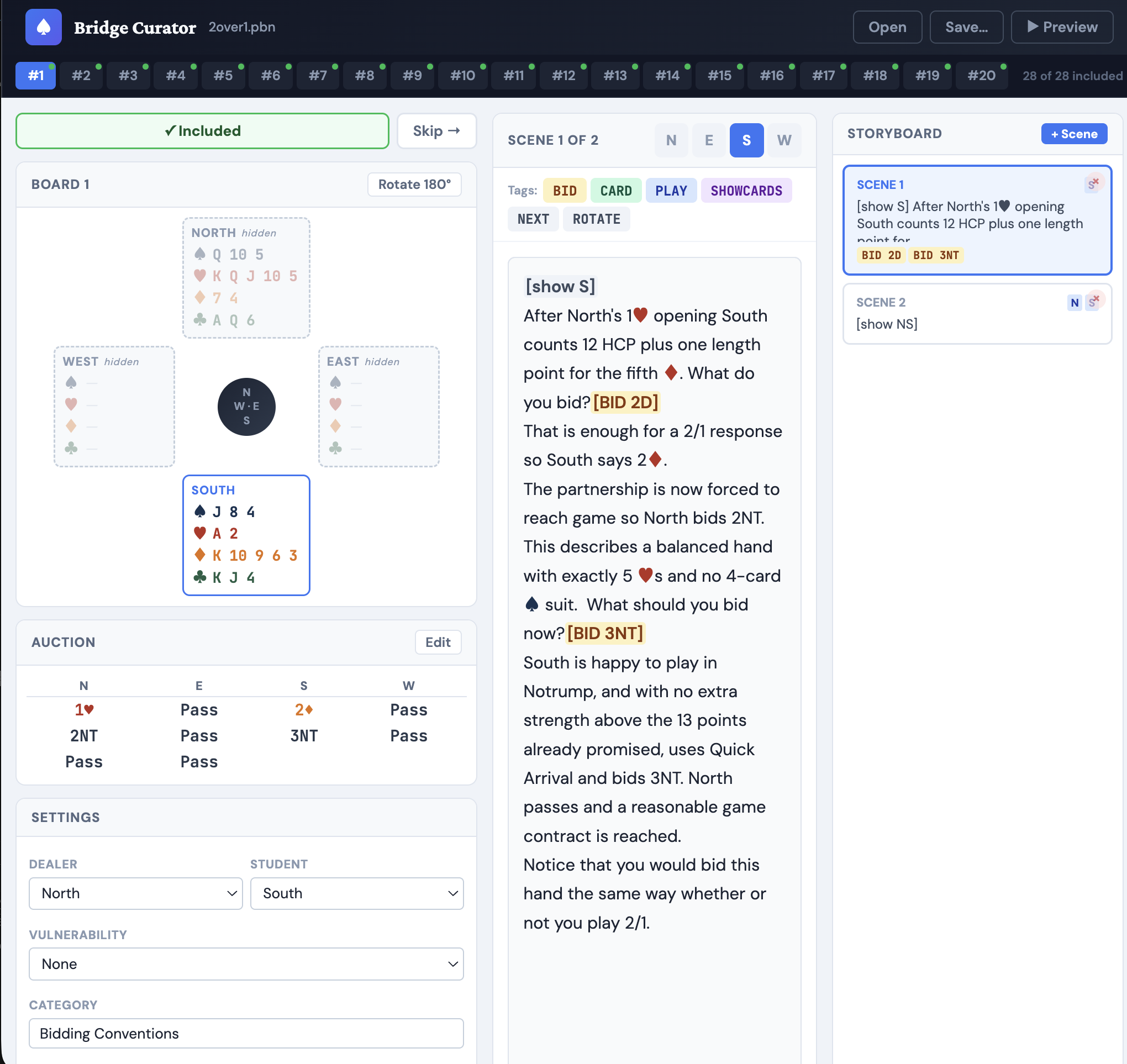Image resolution: width=1127 pixels, height=1064 pixels.
Task: Toggle East seat visibility for scene
Action: pos(708,140)
